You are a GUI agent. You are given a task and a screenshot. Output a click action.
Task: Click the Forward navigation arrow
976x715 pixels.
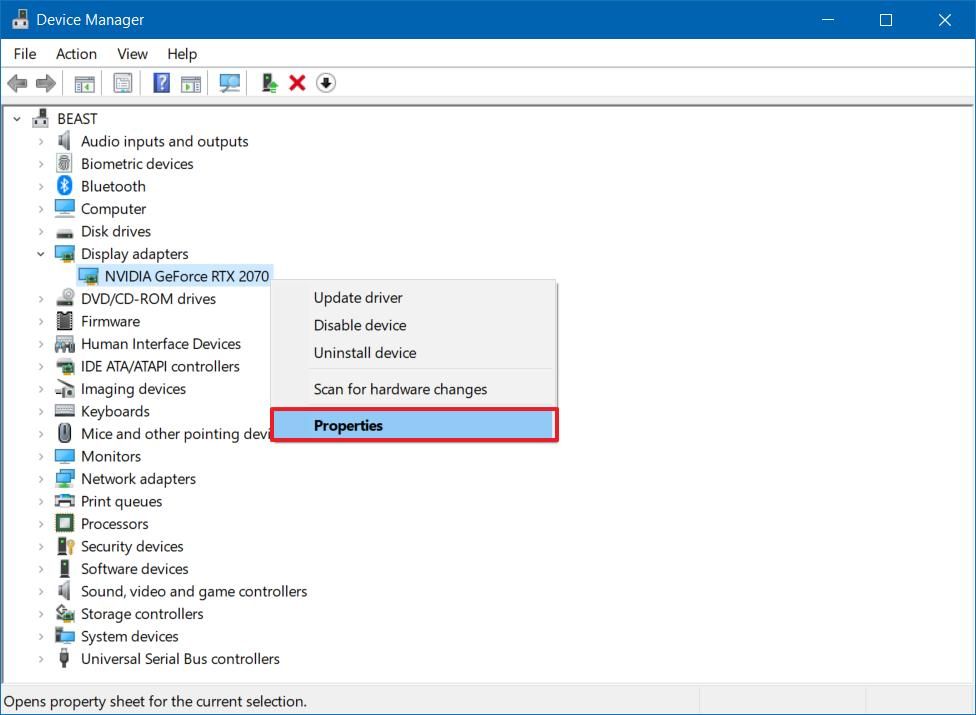tap(46, 83)
